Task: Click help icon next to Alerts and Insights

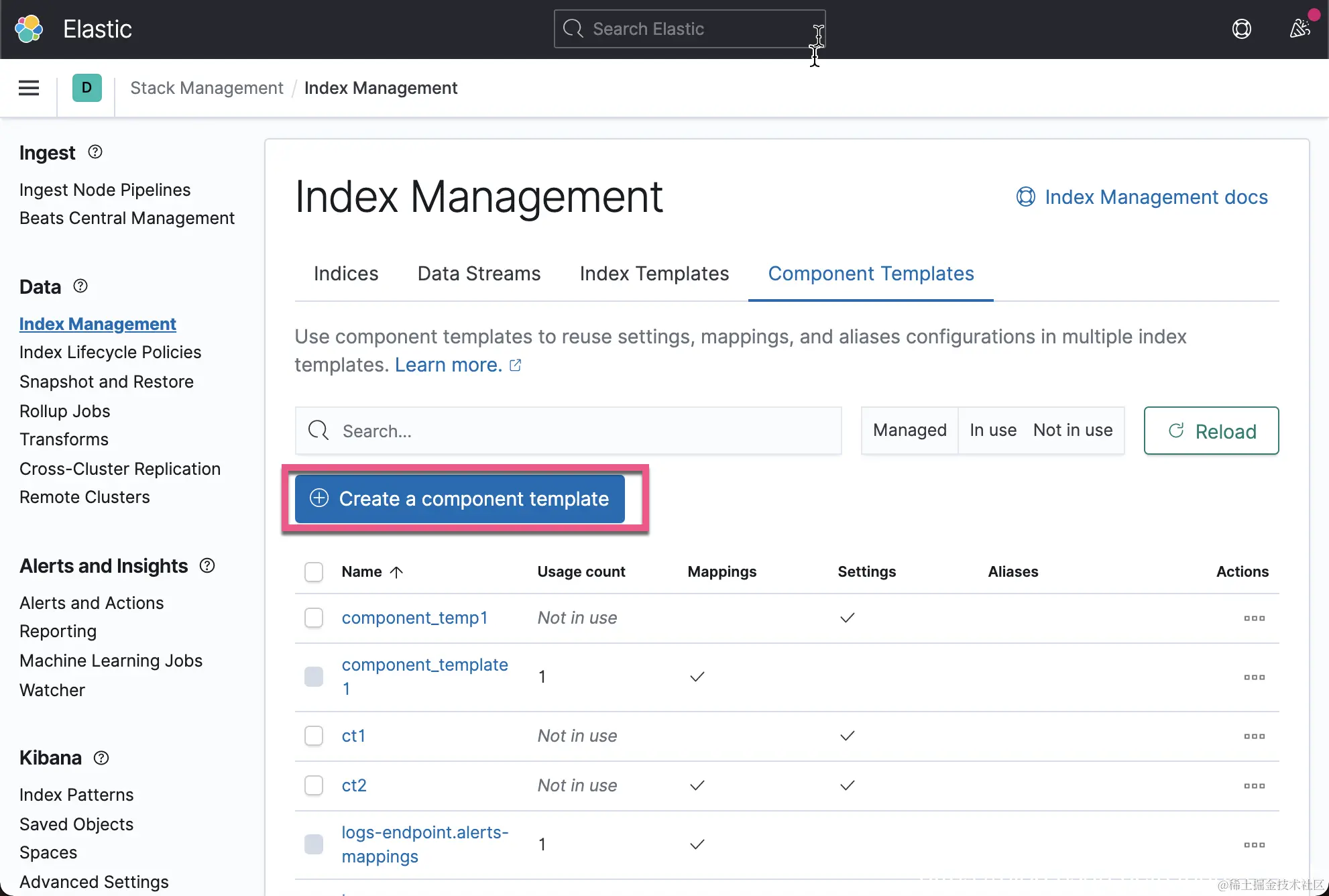Action: pos(207,566)
